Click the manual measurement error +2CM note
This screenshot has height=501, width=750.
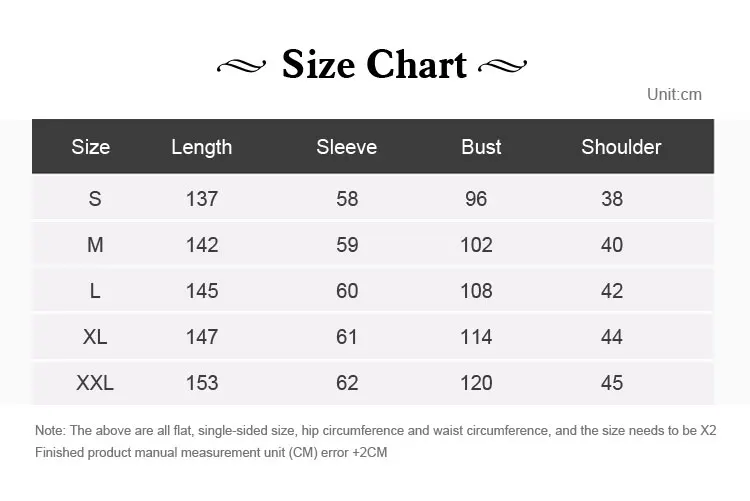211,453
